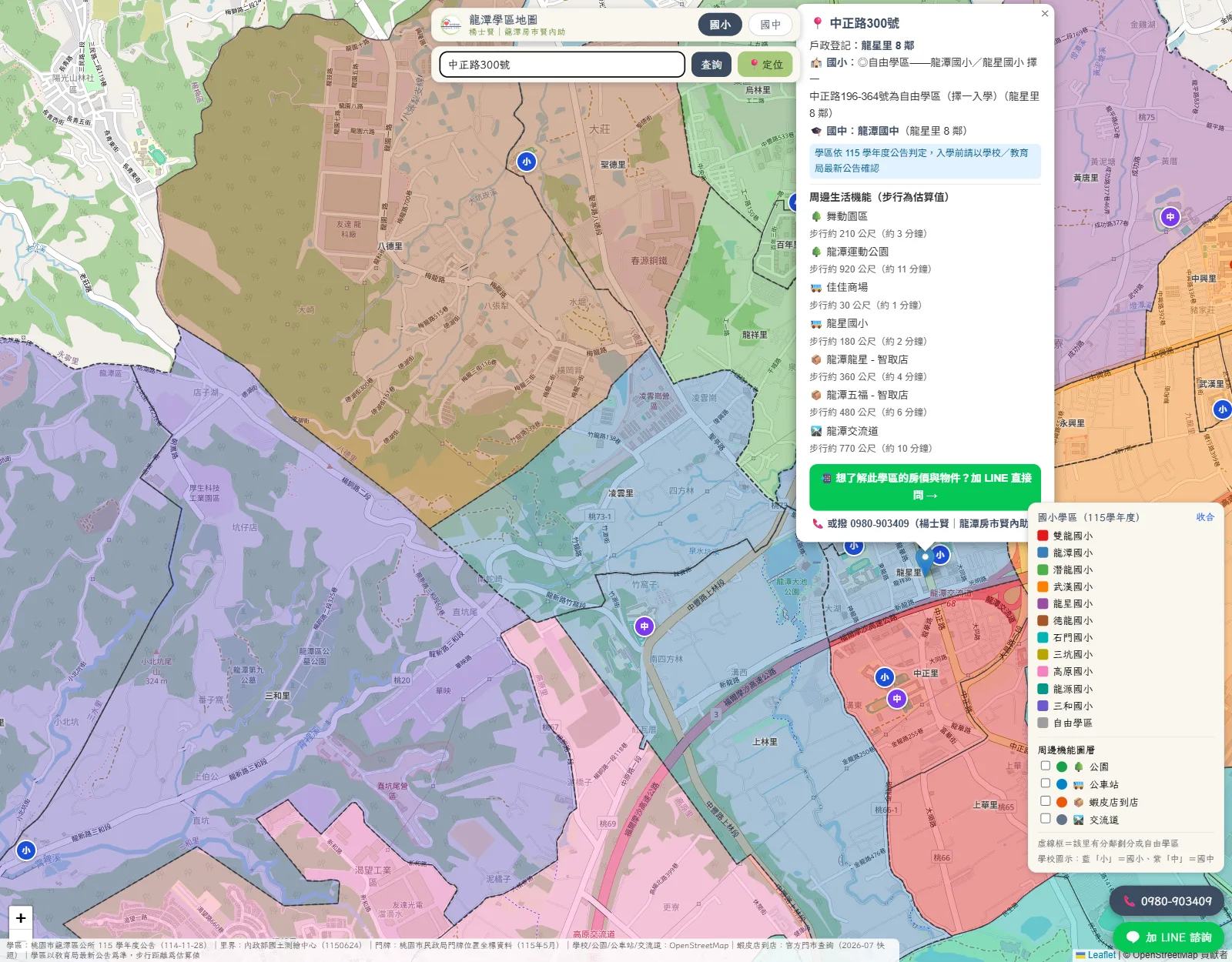The image size is (1232, 962).
Task: Click the bus icon next to 佳佳商場
Action: tap(816, 287)
